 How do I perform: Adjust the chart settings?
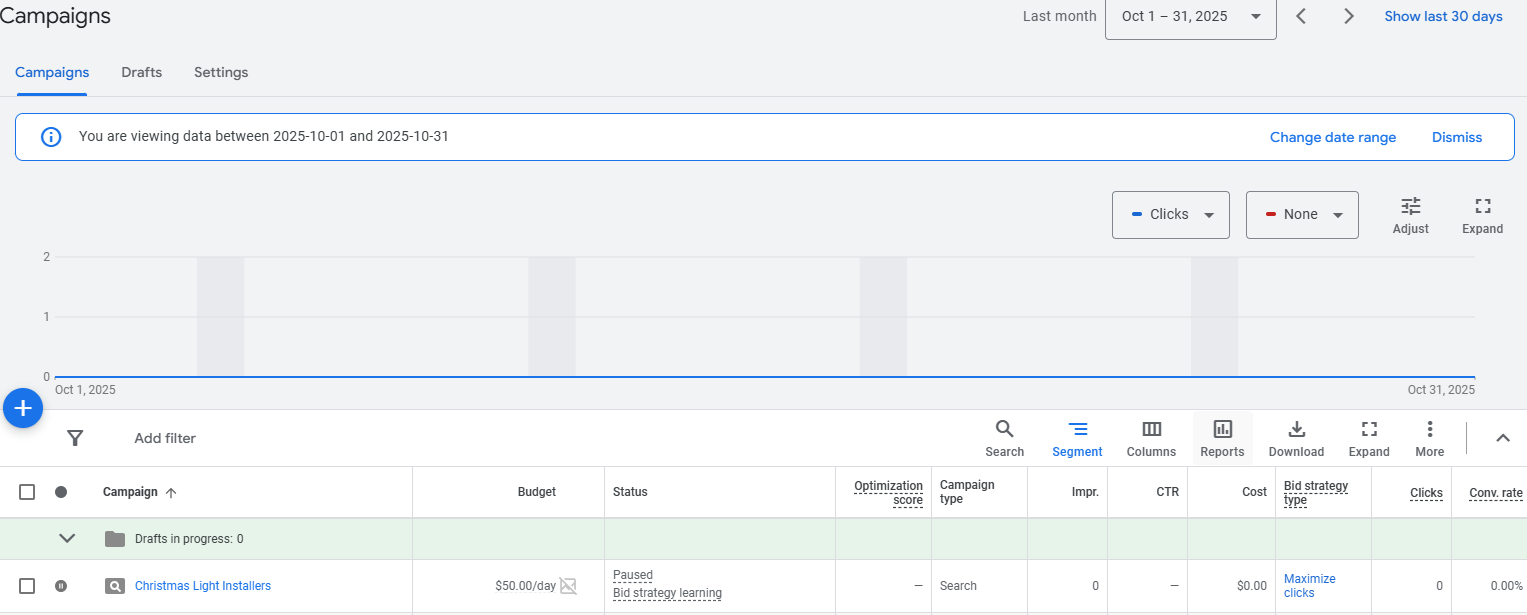pyautogui.click(x=1410, y=215)
